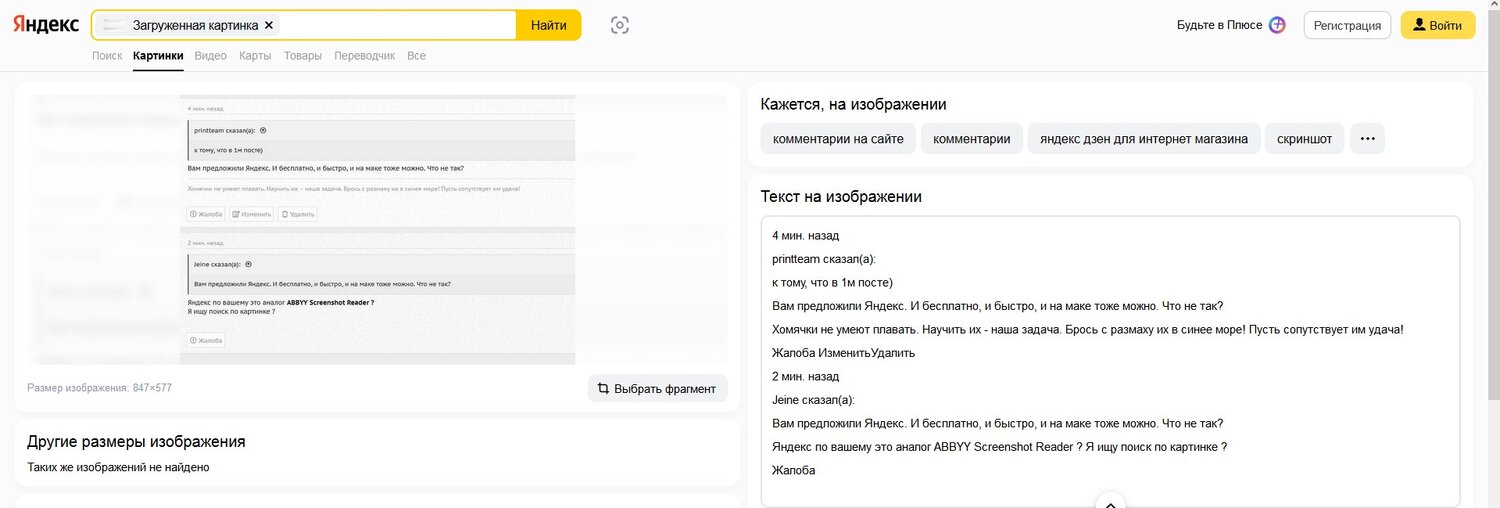This screenshot has height=508, width=1500.
Task: Click the uploaded screenshot preview image
Action: [377, 229]
